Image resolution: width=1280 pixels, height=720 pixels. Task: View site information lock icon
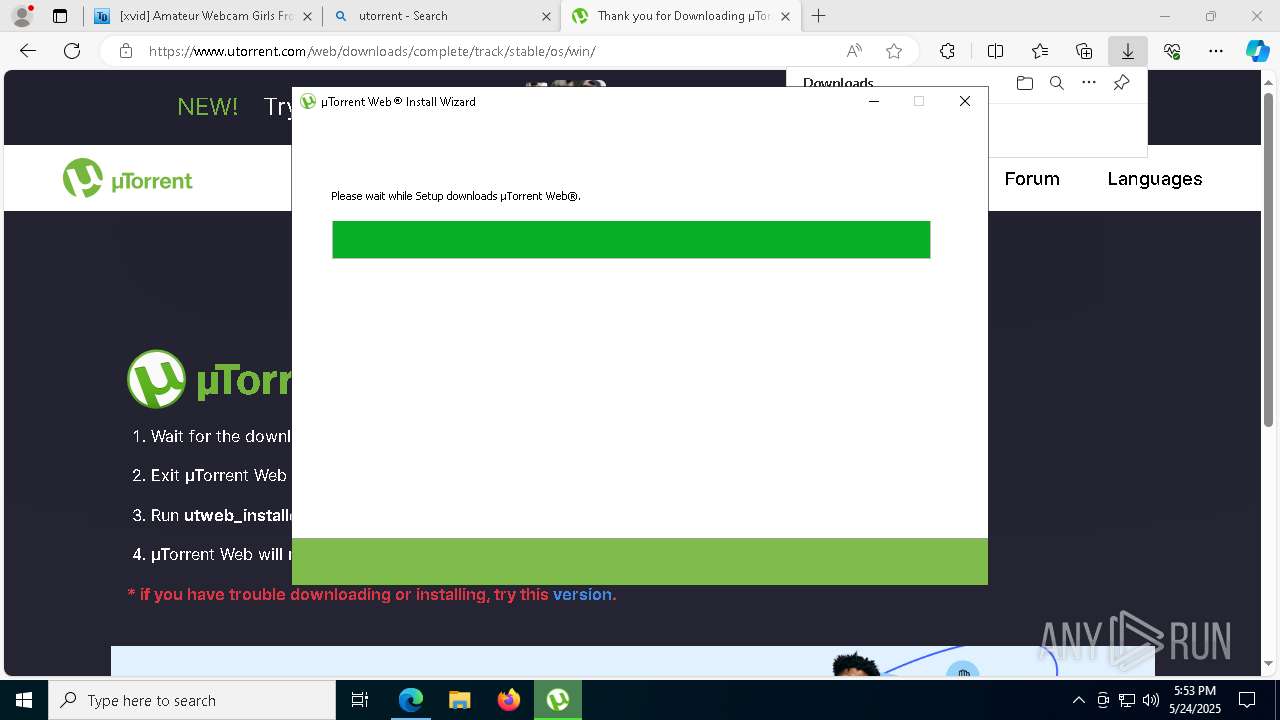tap(126, 51)
